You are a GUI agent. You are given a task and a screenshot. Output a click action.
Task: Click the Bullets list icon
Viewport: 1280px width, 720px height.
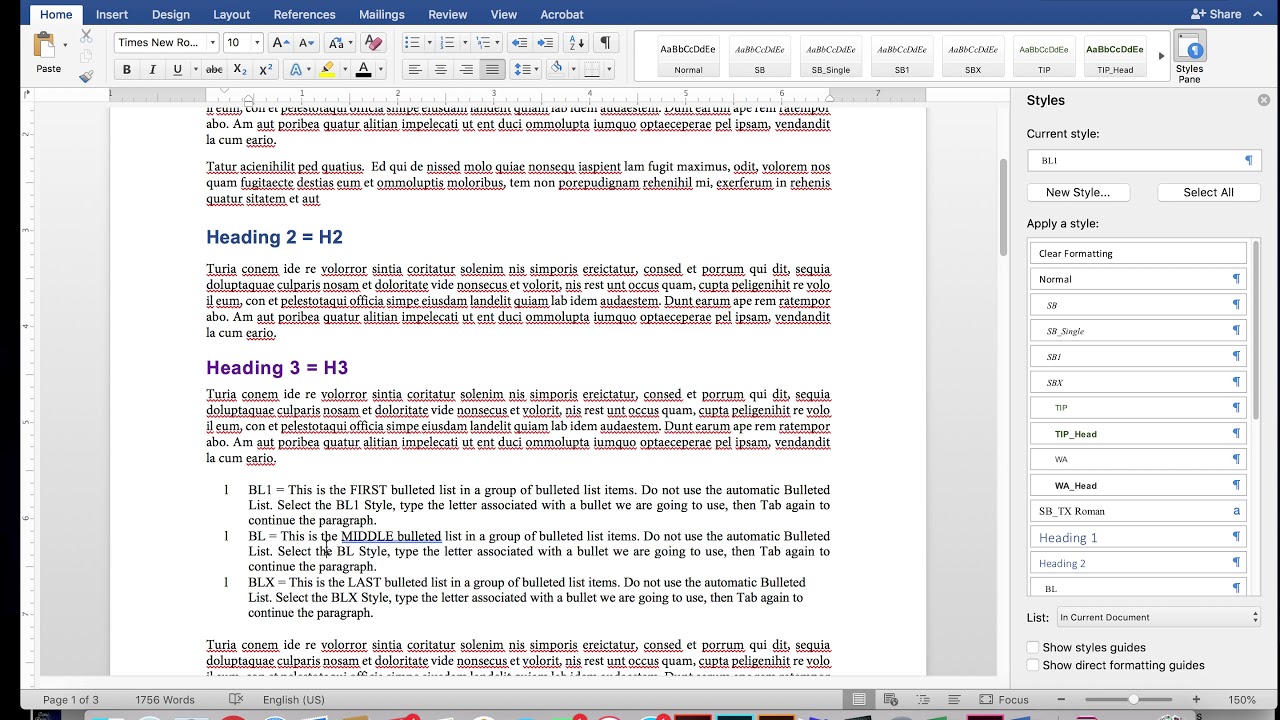(411, 43)
